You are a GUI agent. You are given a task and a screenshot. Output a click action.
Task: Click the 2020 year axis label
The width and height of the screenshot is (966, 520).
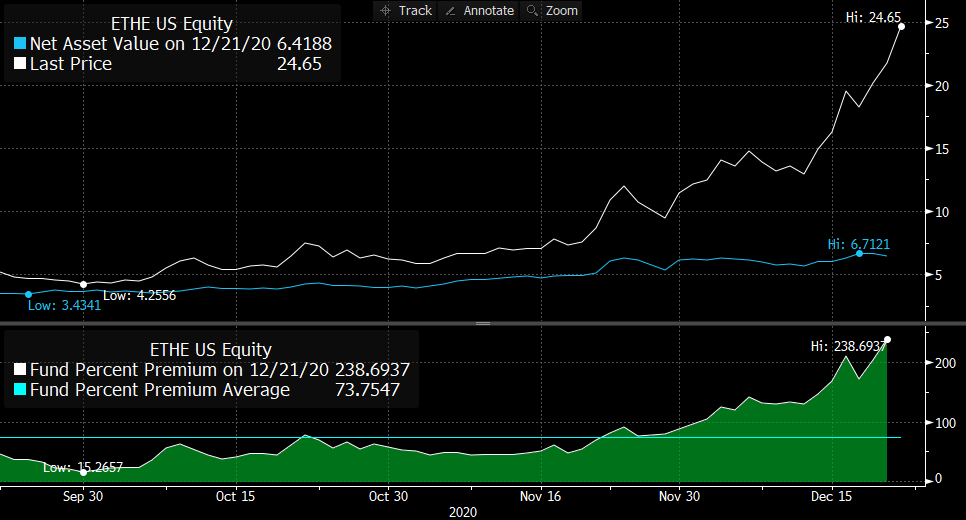(x=463, y=513)
